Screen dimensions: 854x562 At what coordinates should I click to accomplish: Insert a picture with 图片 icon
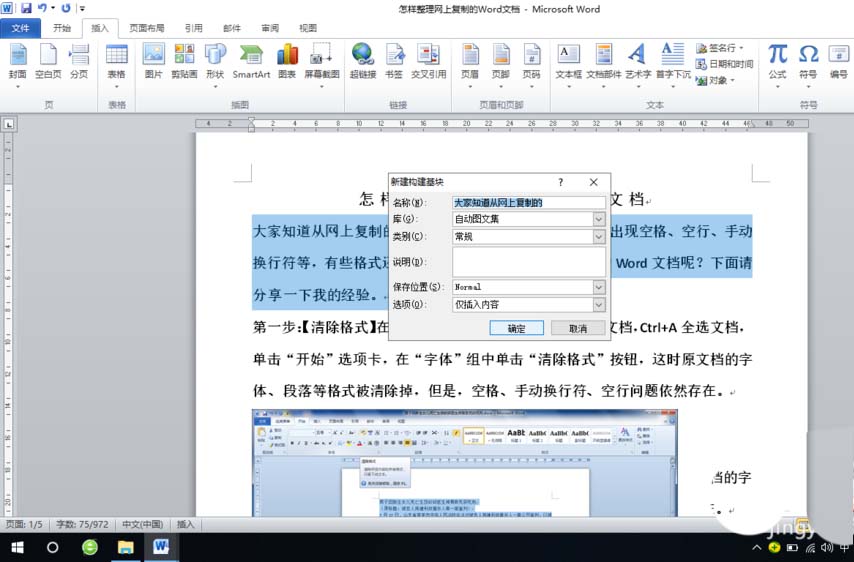(x=153, y=60)
